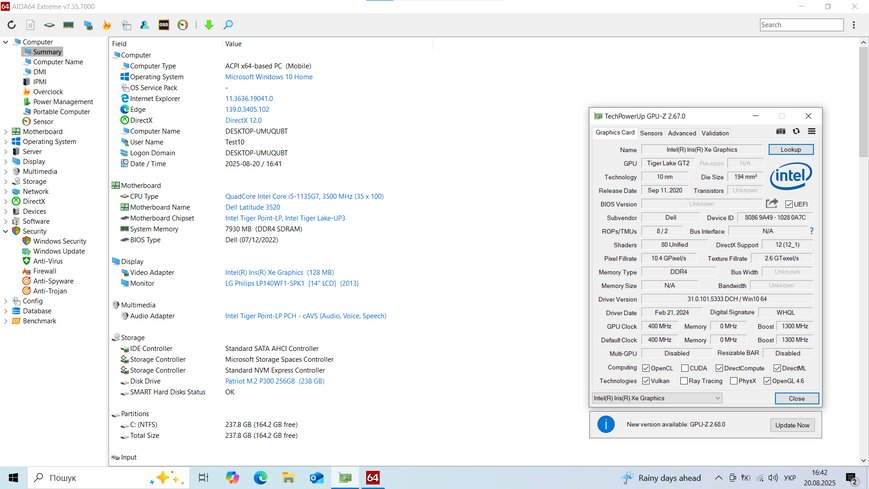Viewport: 869px width, 489px height.
Task: Toggle the CUDA checkbox
Action: [x=685, y=368]
